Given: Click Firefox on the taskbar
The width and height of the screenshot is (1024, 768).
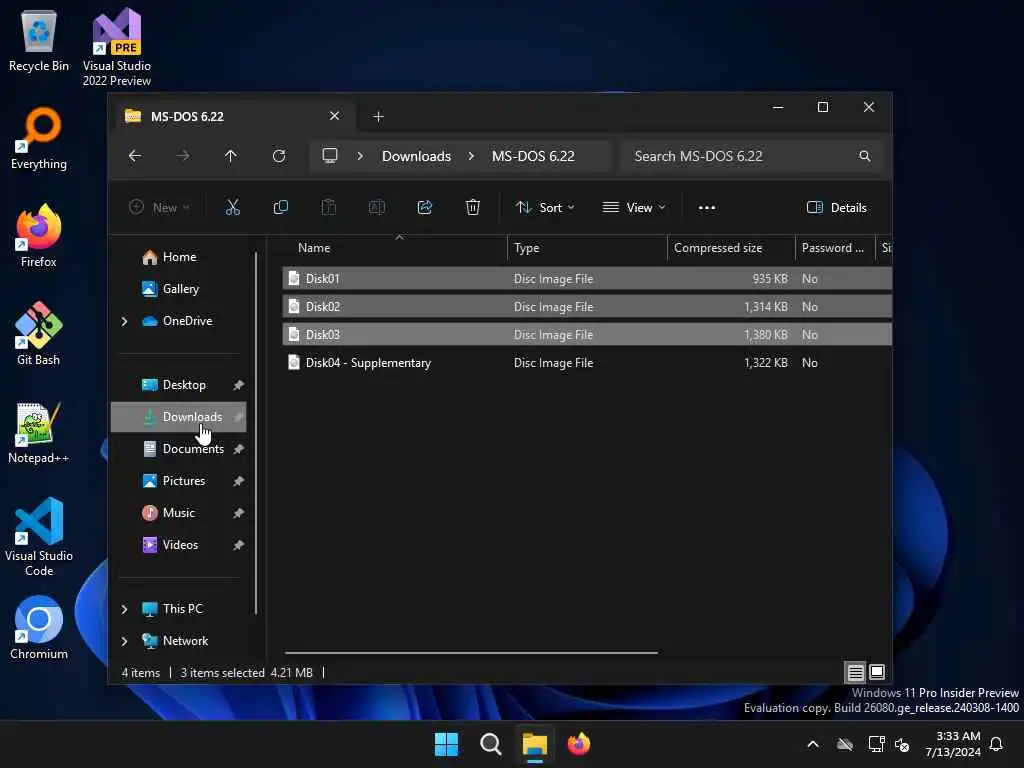Looking at the screenshot, I should 579,744.
